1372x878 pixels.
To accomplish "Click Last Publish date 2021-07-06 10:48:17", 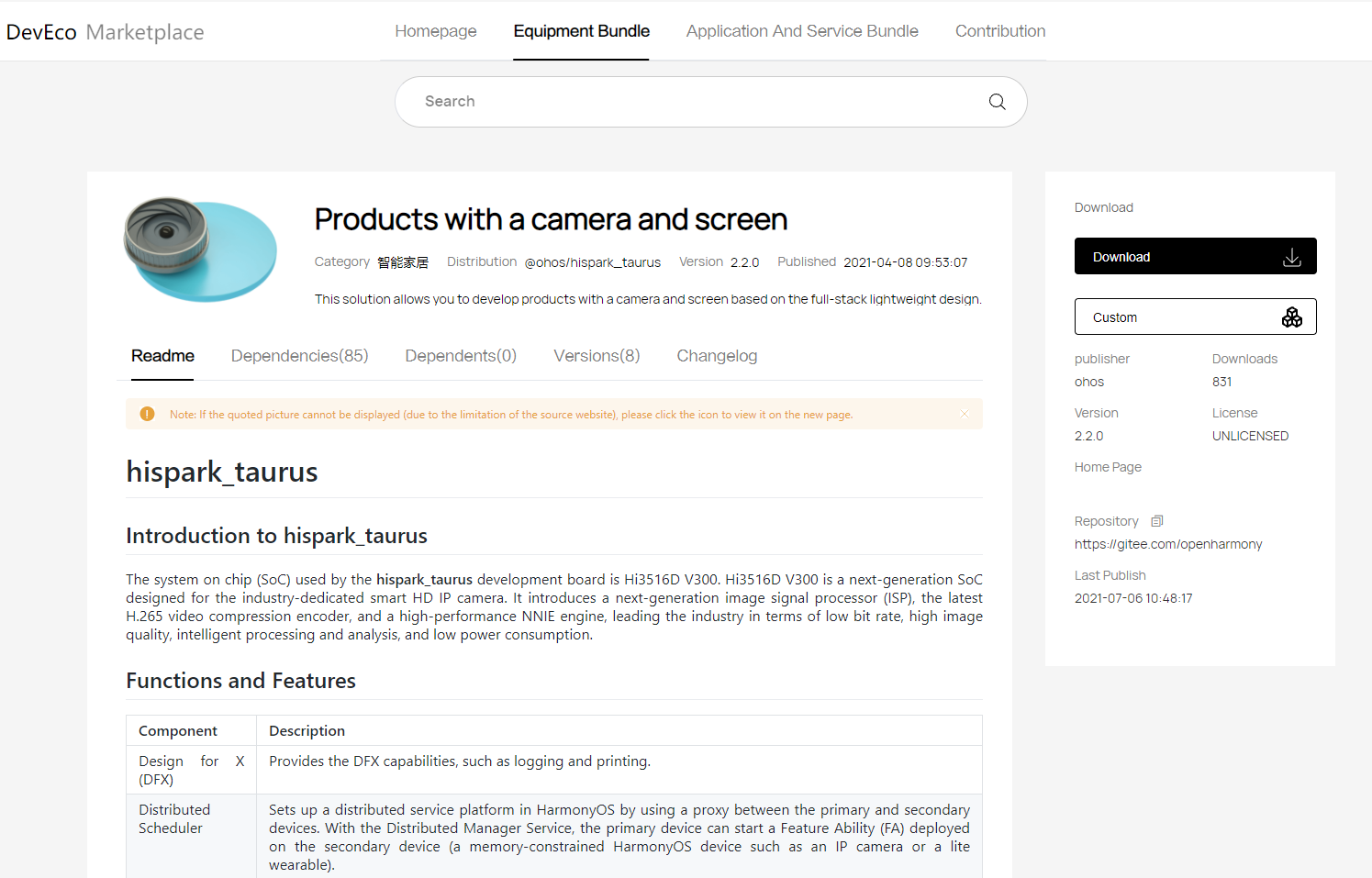I will [x=1133, y=598].
